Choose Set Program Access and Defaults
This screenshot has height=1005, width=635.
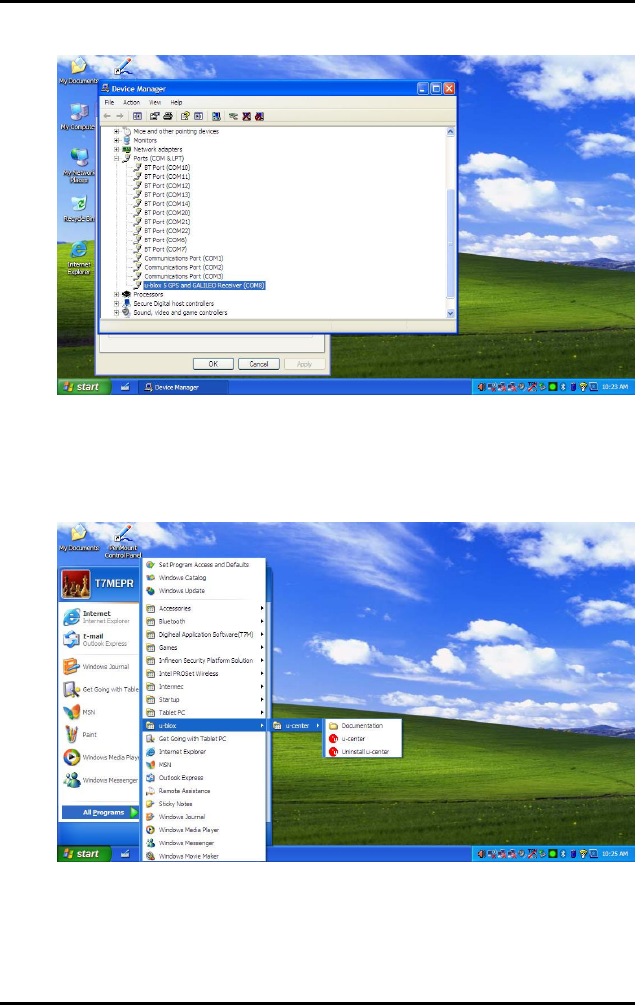click(x=204, y=565)
